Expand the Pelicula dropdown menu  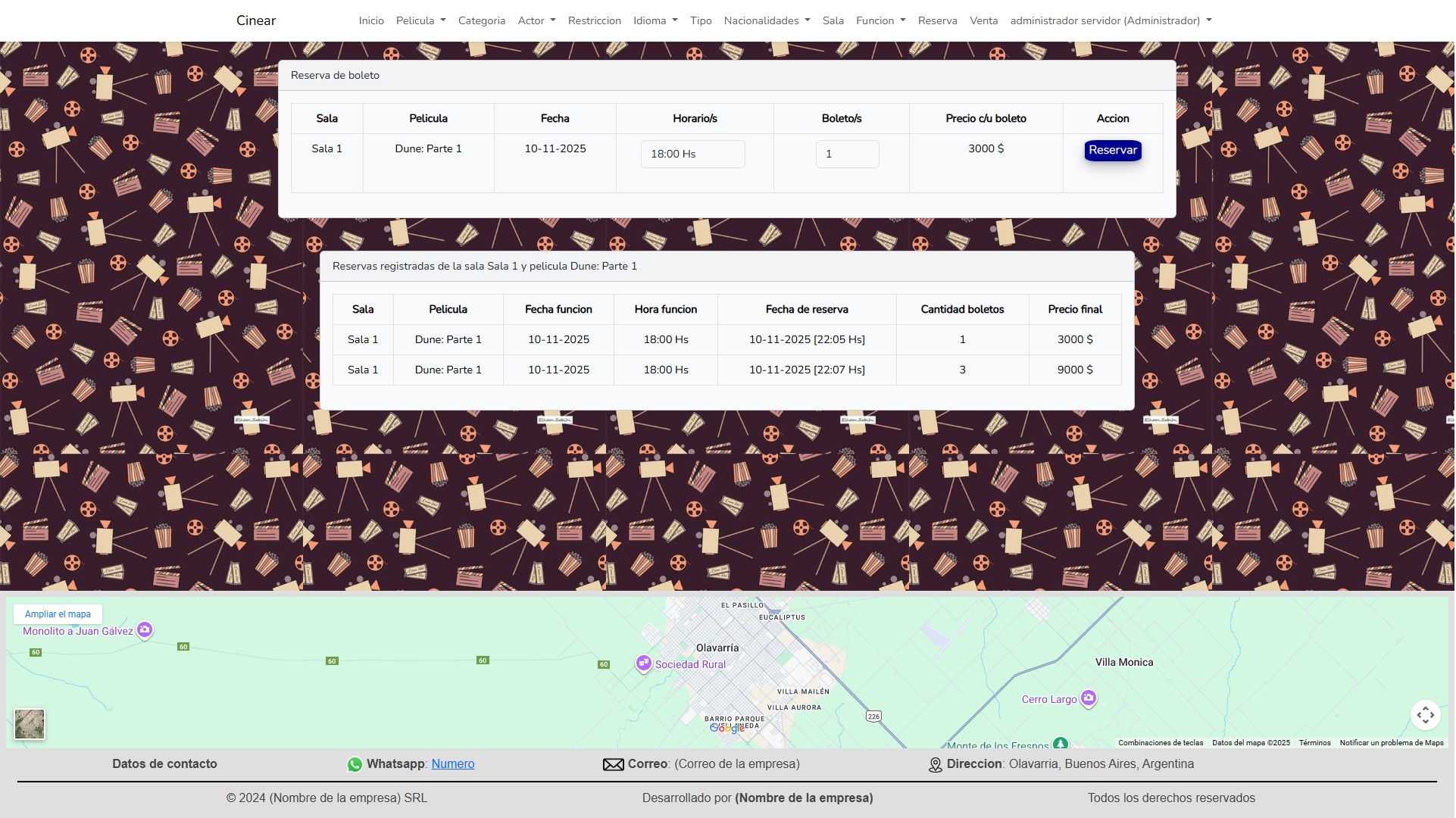(x=420, y=20)
